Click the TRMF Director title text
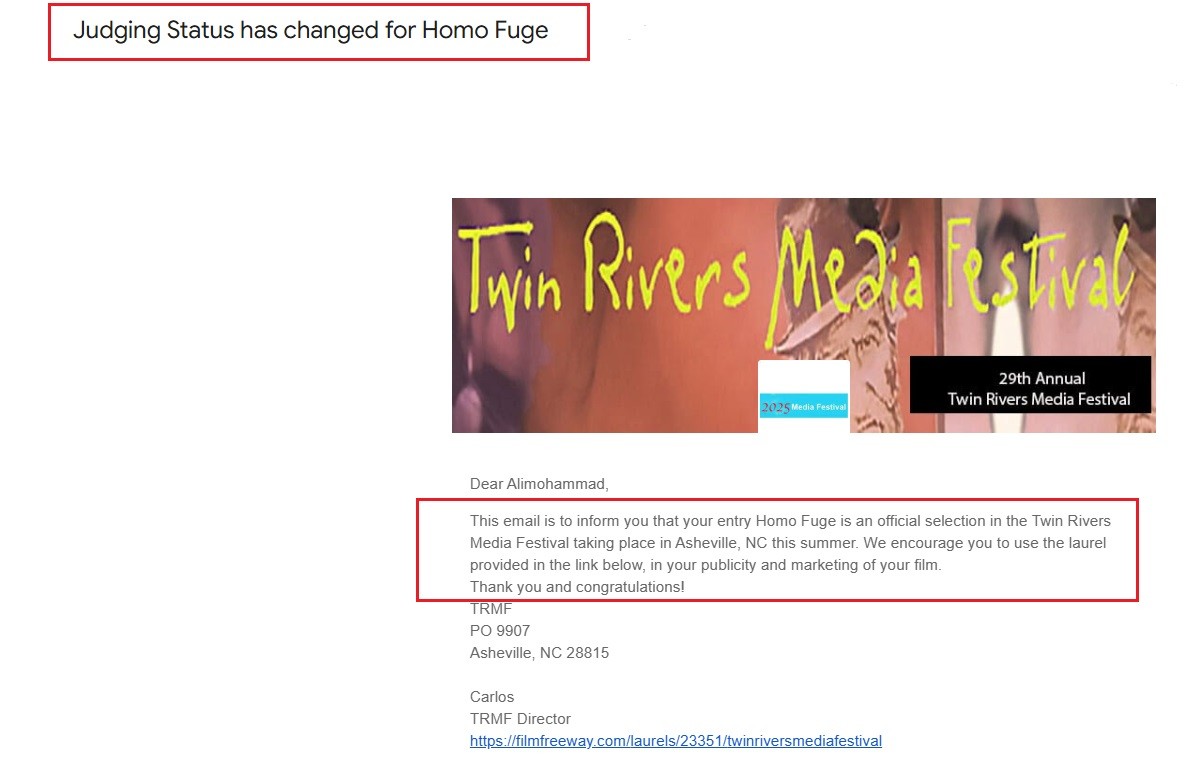The image size is (1187, 781). [x=520, y=718]
